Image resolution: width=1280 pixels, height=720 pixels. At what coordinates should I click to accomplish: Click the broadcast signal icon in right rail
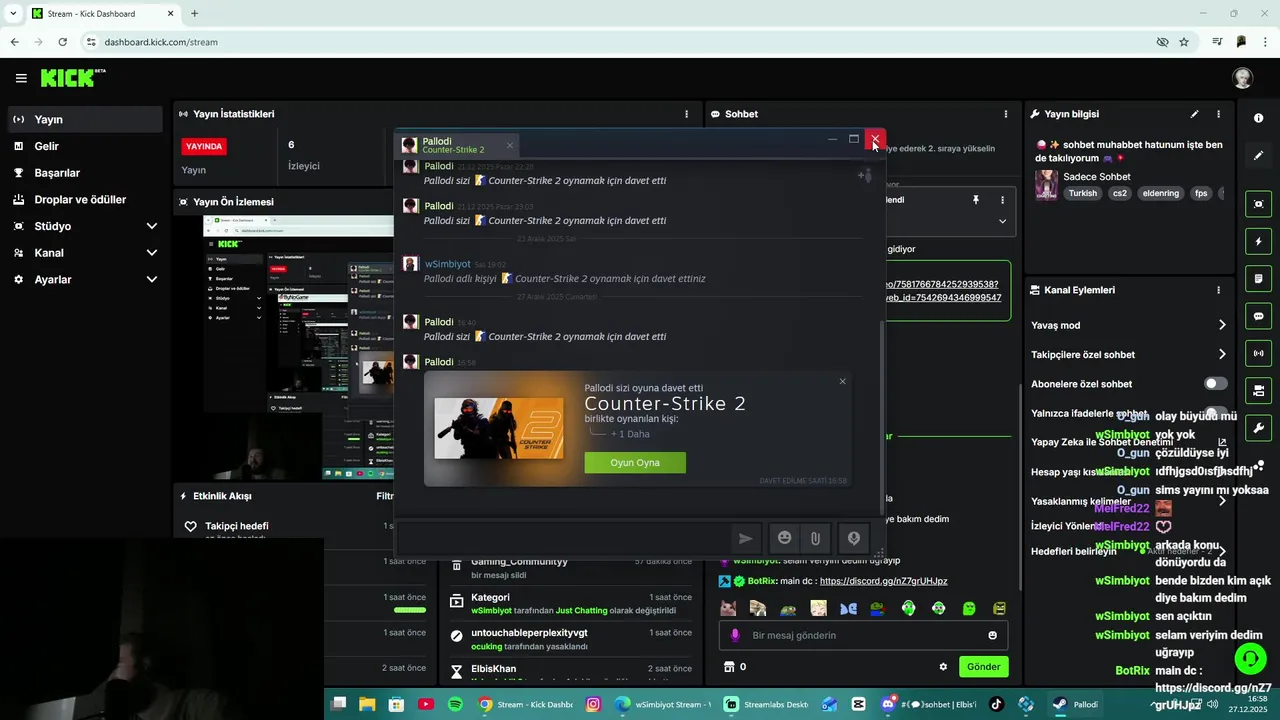tap(1258, 353)
